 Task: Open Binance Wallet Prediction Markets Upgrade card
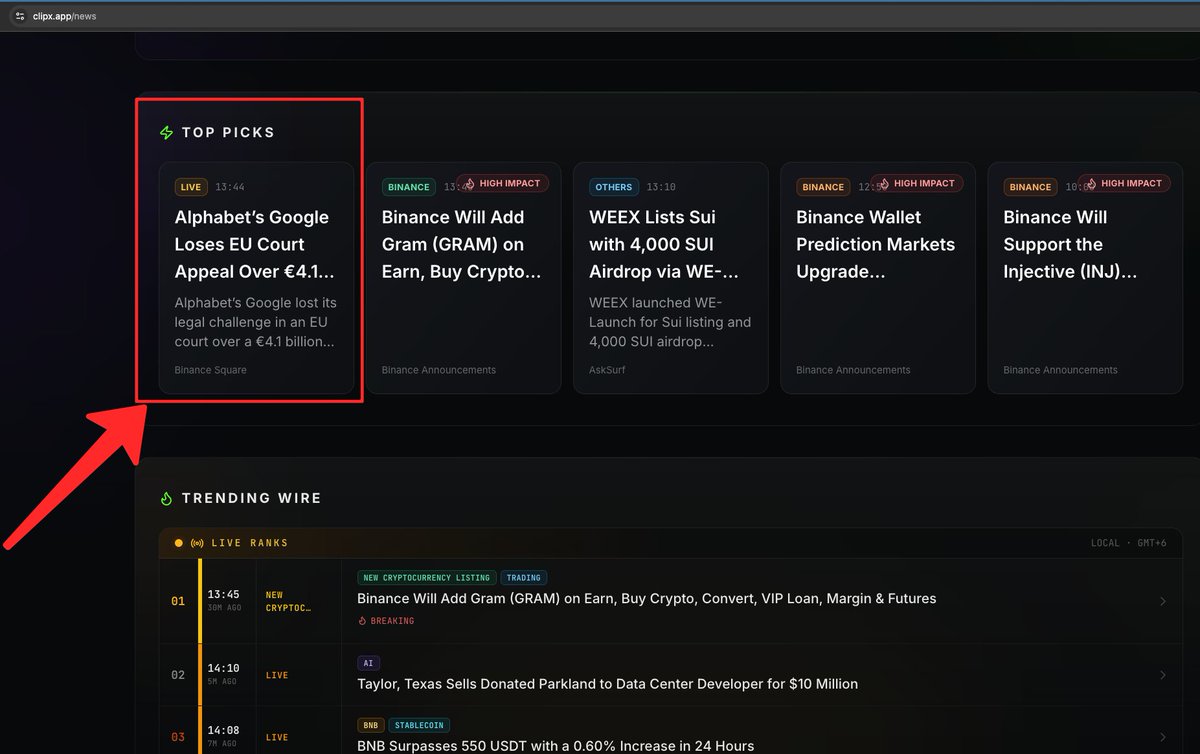(x=878, y=278)
